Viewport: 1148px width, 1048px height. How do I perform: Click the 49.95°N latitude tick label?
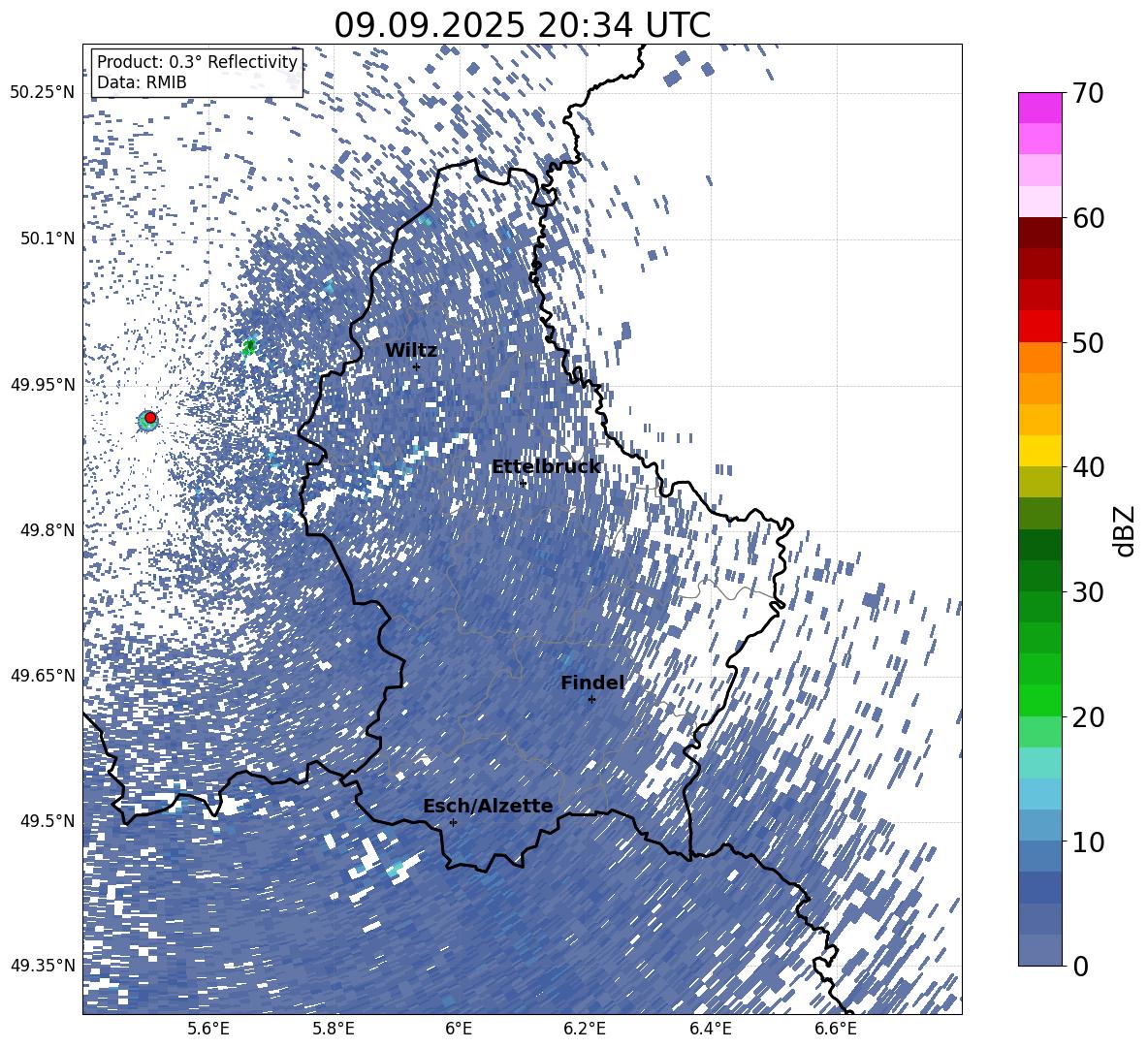pyautogui.click(x=43, y=385)
